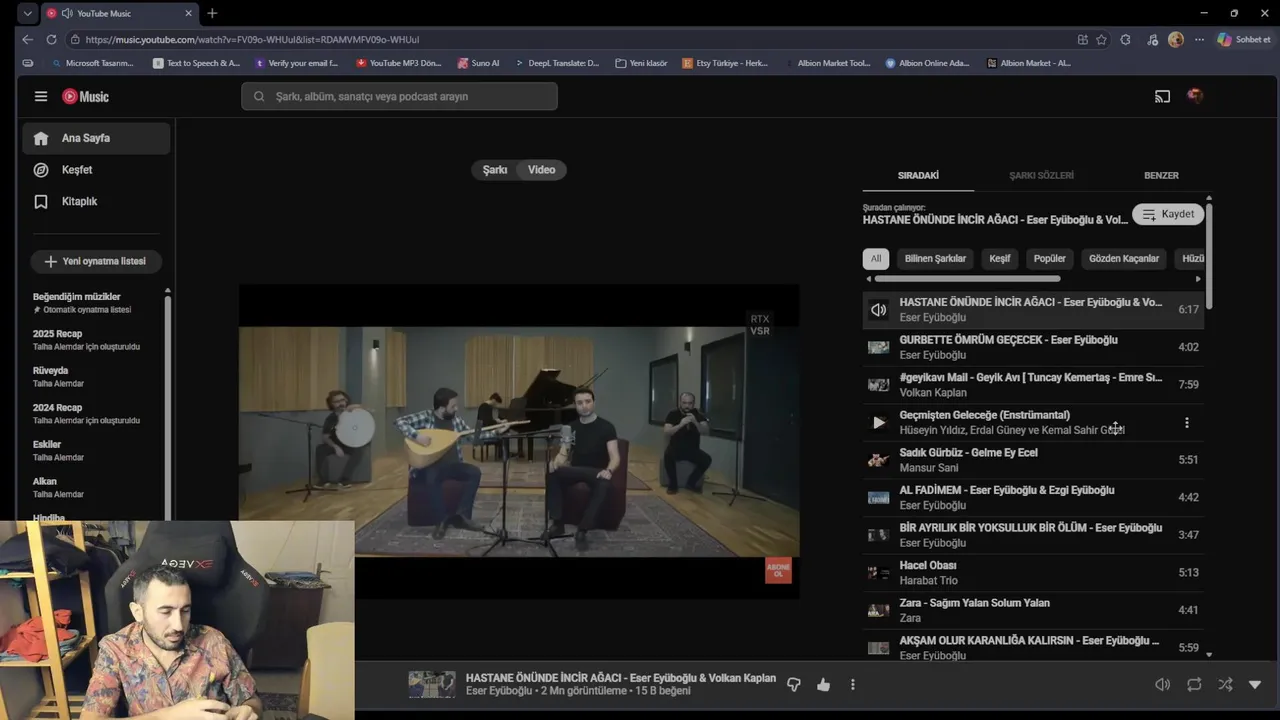Bookmark this page with star icon
This screenshot has width=1280, height=720.
pyautogui.click(x=1102, y=40)
